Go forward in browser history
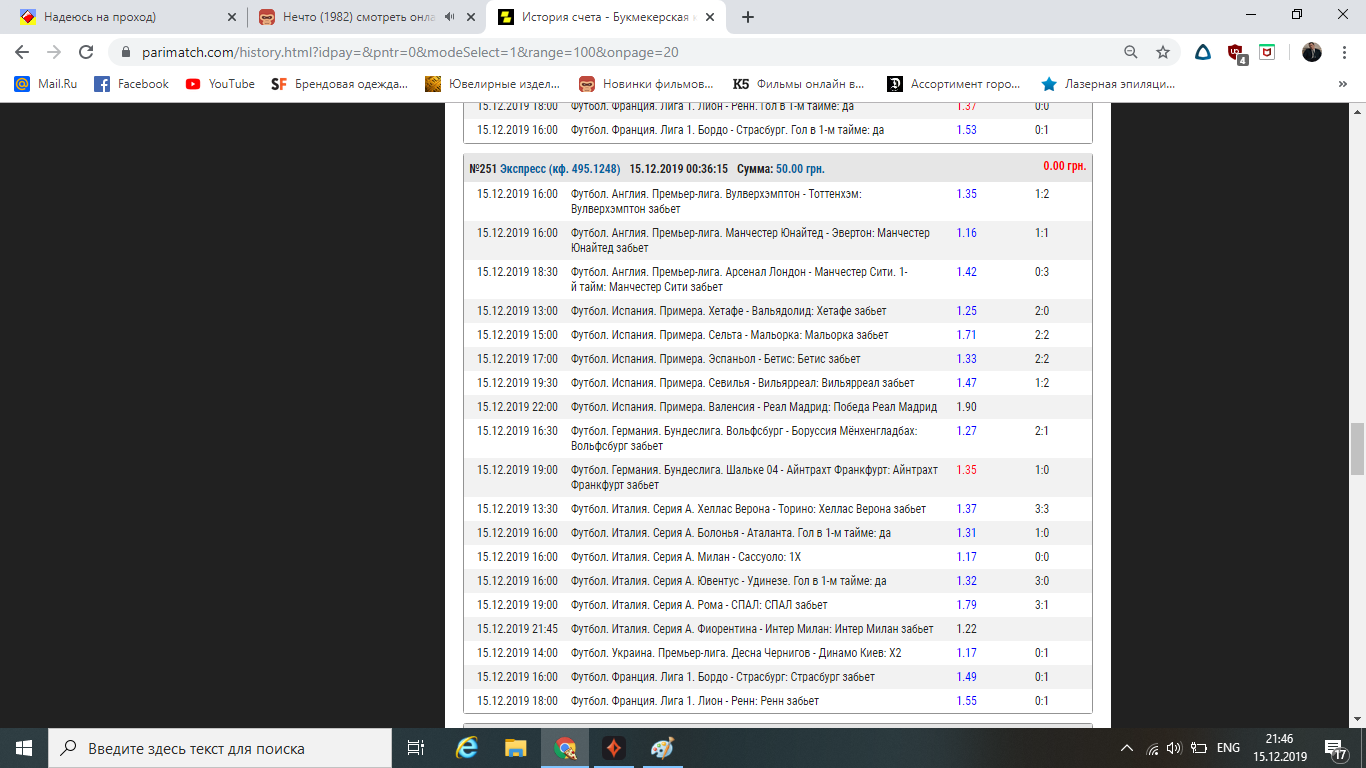1366x768 pixels. [x=54, y=52]
